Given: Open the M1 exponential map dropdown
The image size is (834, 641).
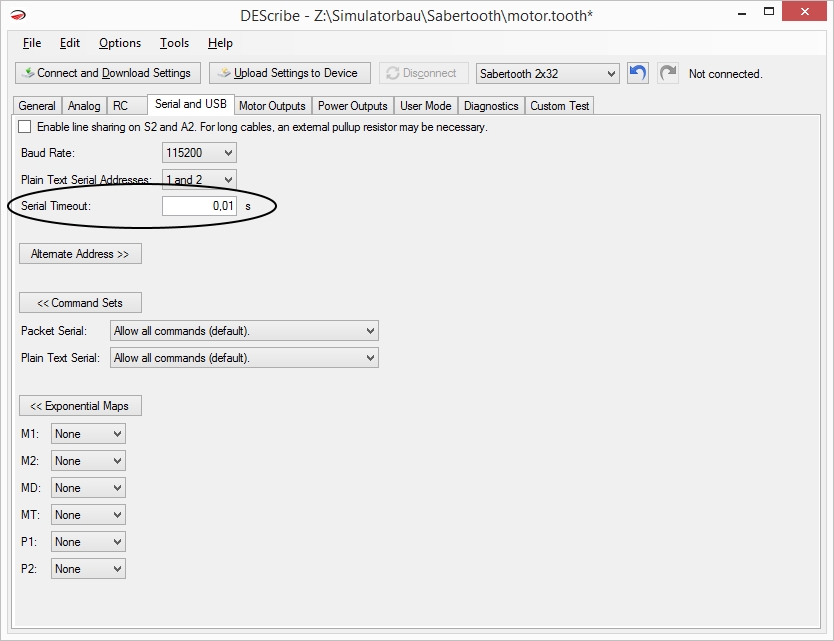Looking at the screenshot, I should point(88,434).
